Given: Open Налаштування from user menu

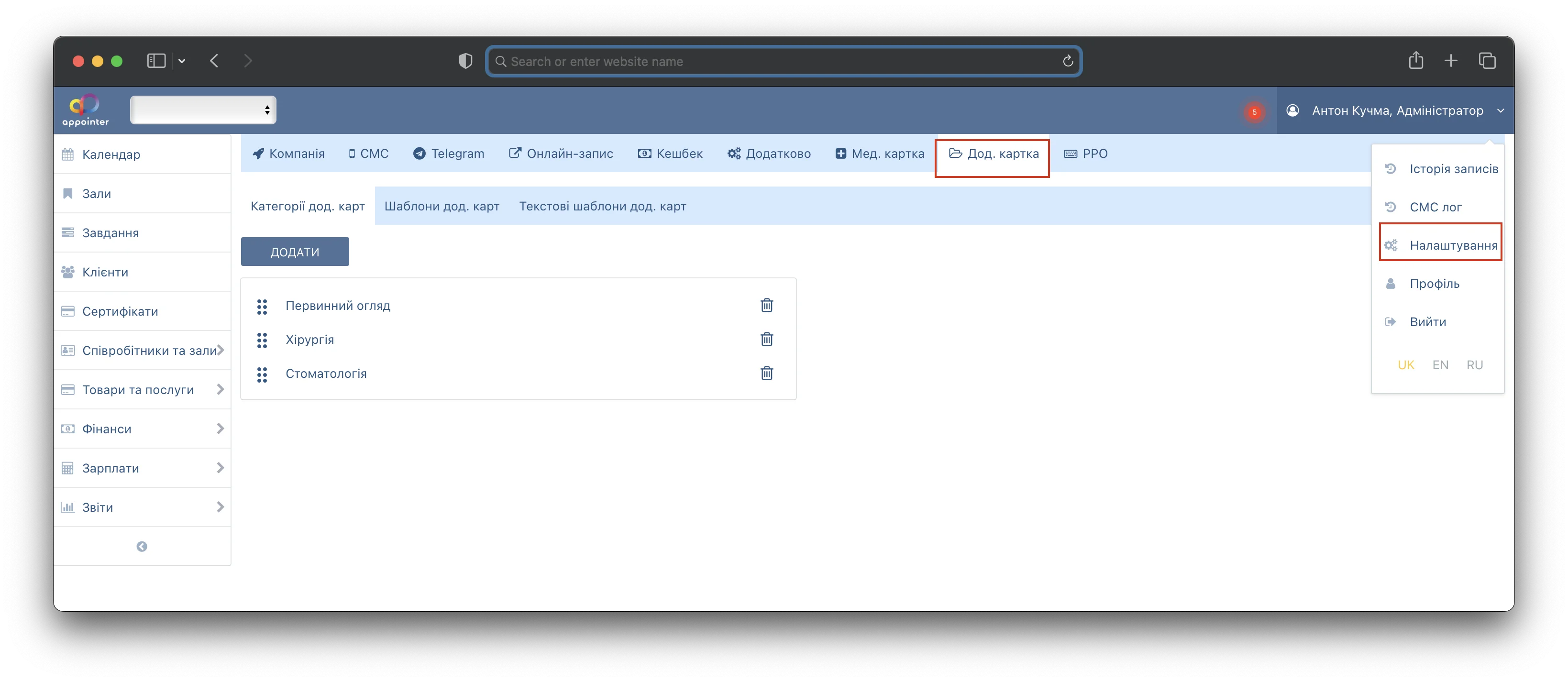Looking at the screenshot, I should coord(1441,245).
